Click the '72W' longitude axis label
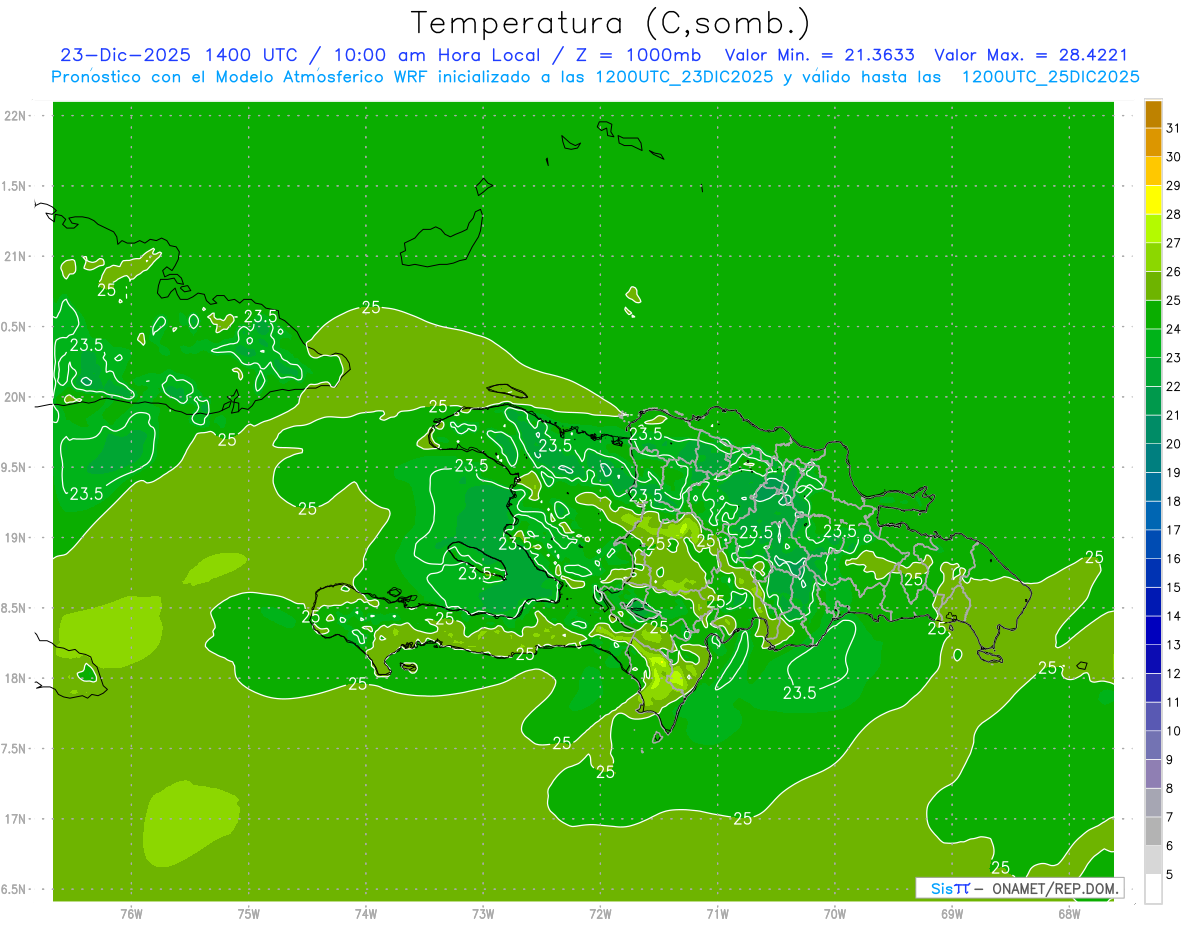The width and height of the screenshot is (1200, 927). pos(601,914)
